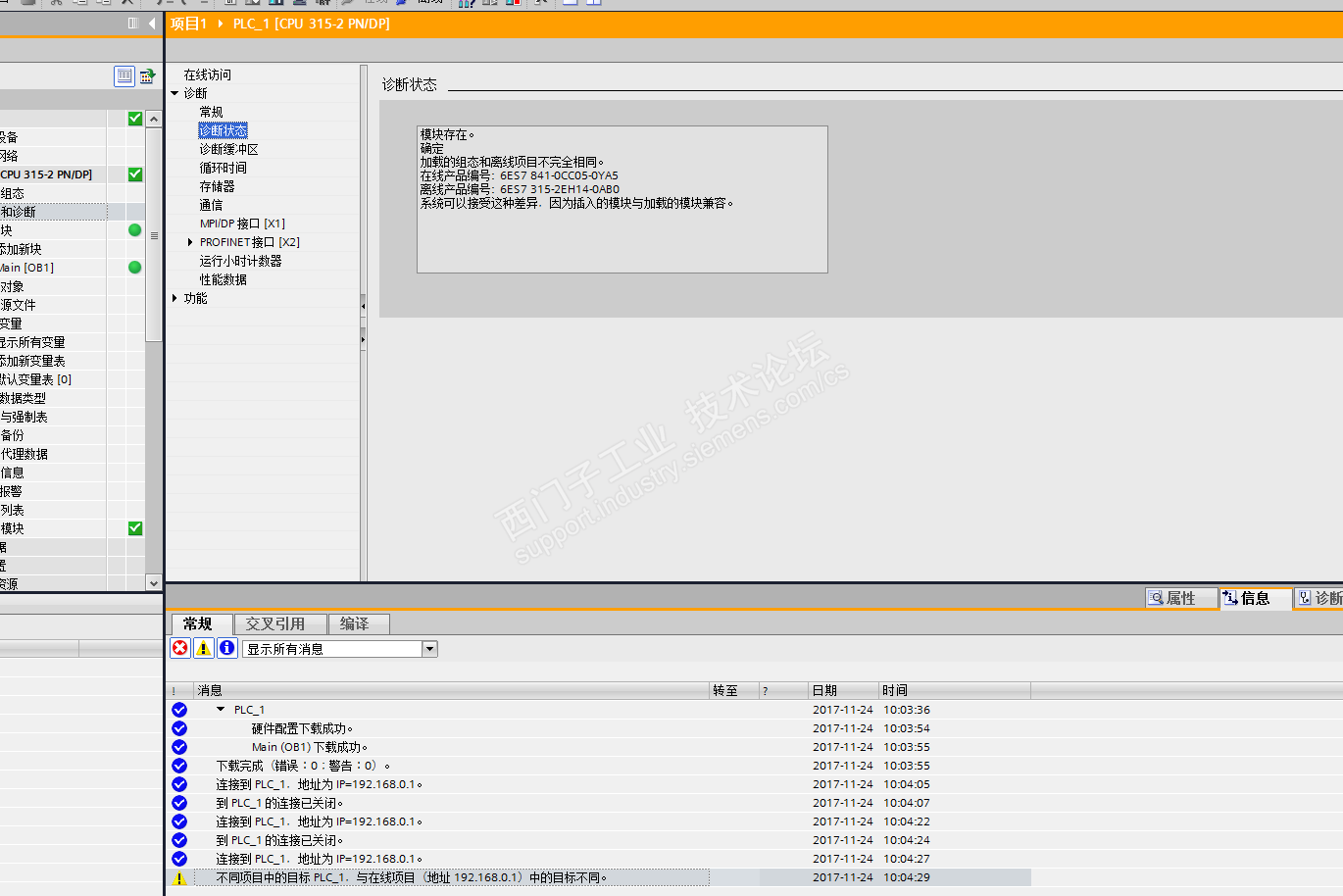Click the green check status in the CPU 315-2 PN/DP row
Screen dimensions: 1343x896
(x=135, y=174)
